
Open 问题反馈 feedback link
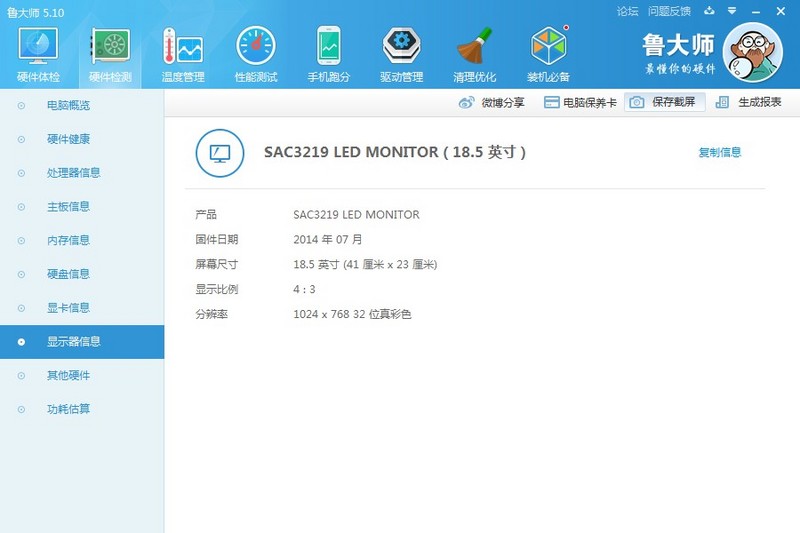669,11
